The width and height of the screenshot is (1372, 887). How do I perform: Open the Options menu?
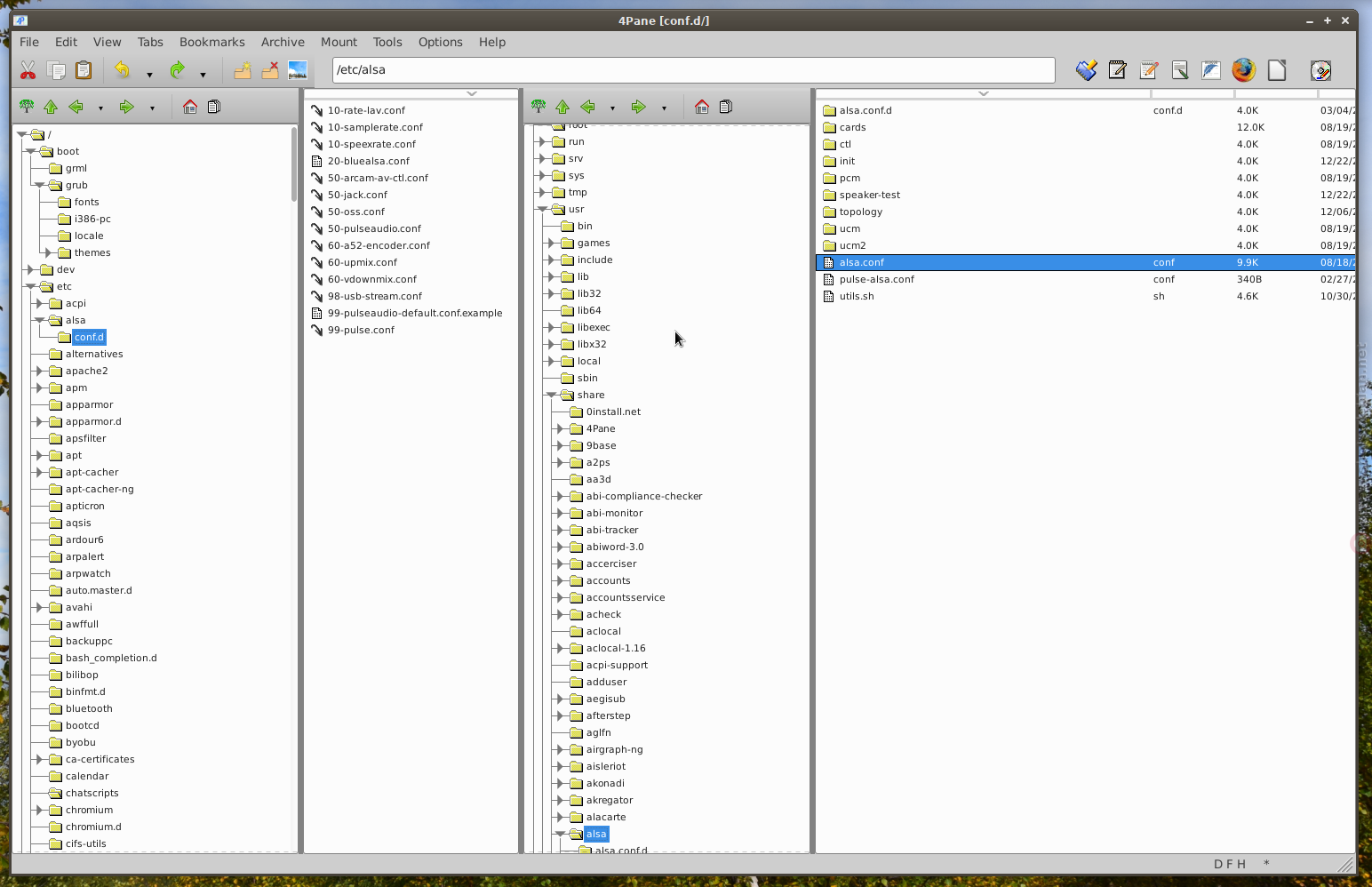click(x=440, y=42)
